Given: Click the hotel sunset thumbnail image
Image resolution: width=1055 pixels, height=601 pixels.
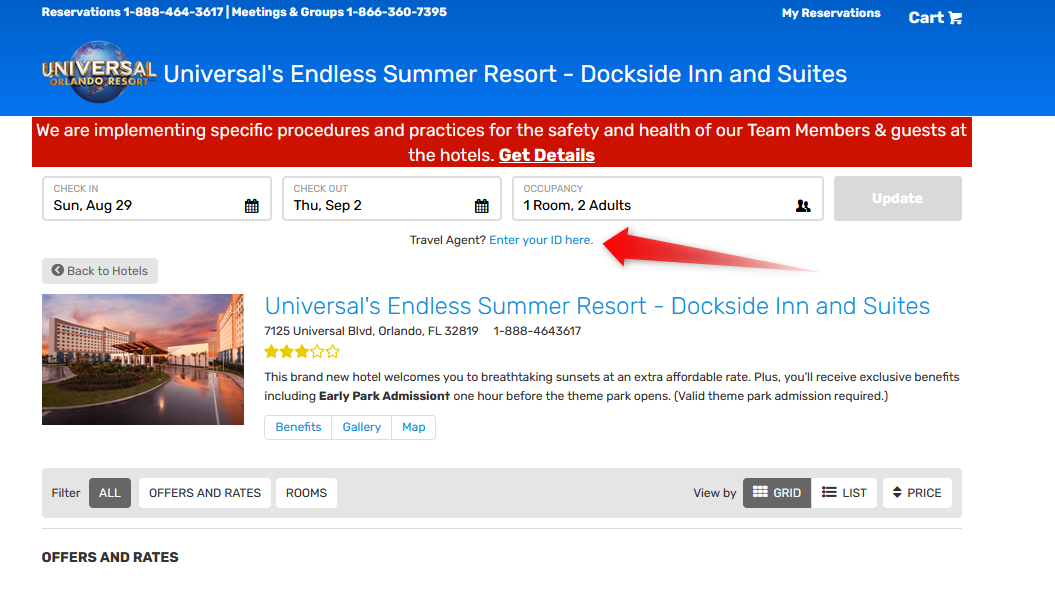Looking at the screenshot, I should point(143,359).
